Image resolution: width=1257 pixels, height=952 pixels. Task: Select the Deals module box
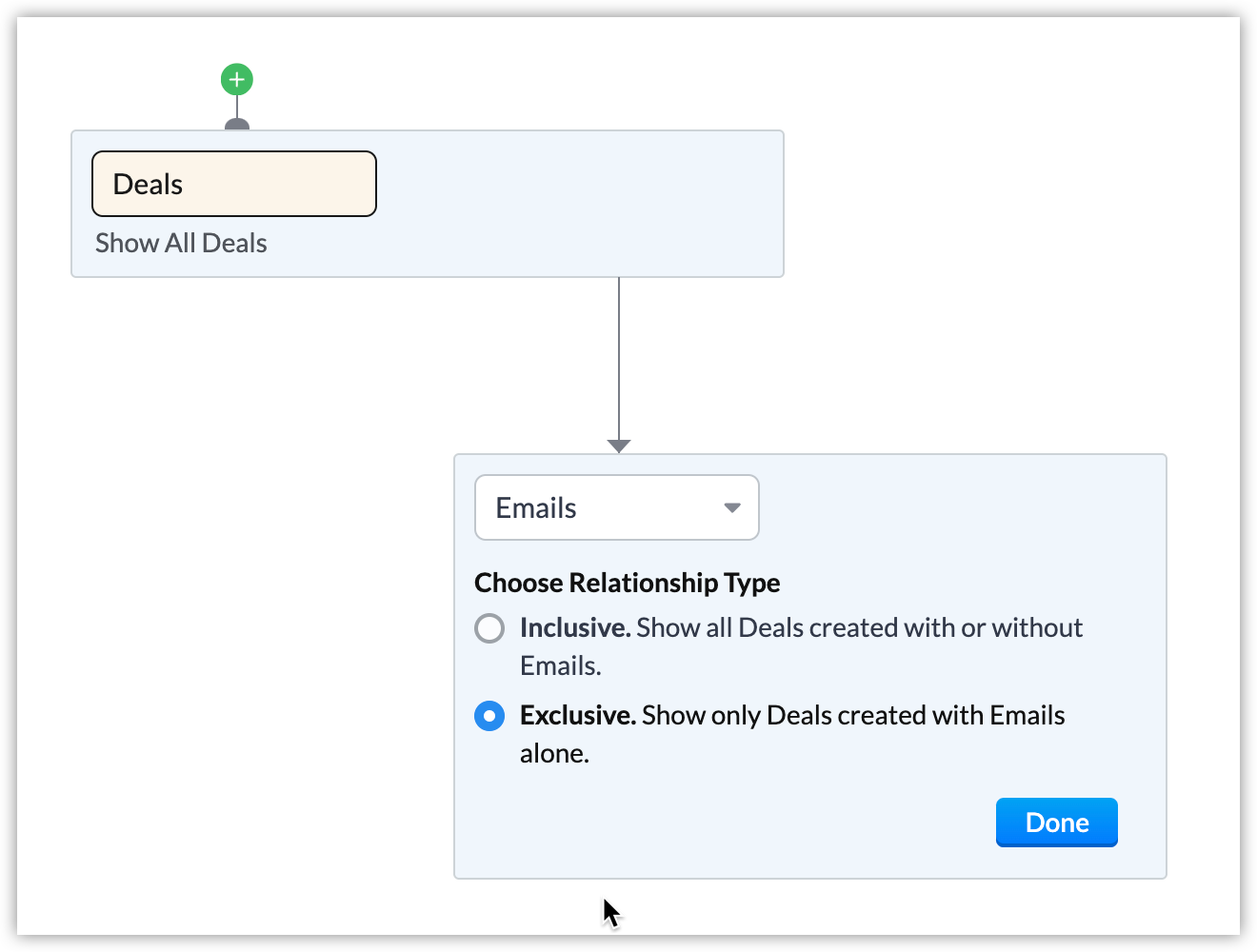234,184
